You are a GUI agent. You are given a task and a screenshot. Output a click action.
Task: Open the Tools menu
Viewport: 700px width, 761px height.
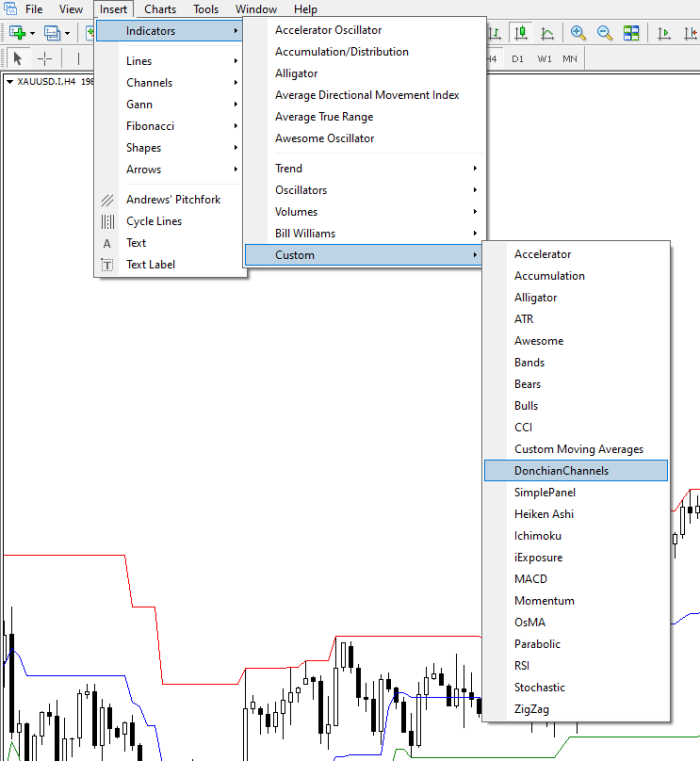point(206,9)
